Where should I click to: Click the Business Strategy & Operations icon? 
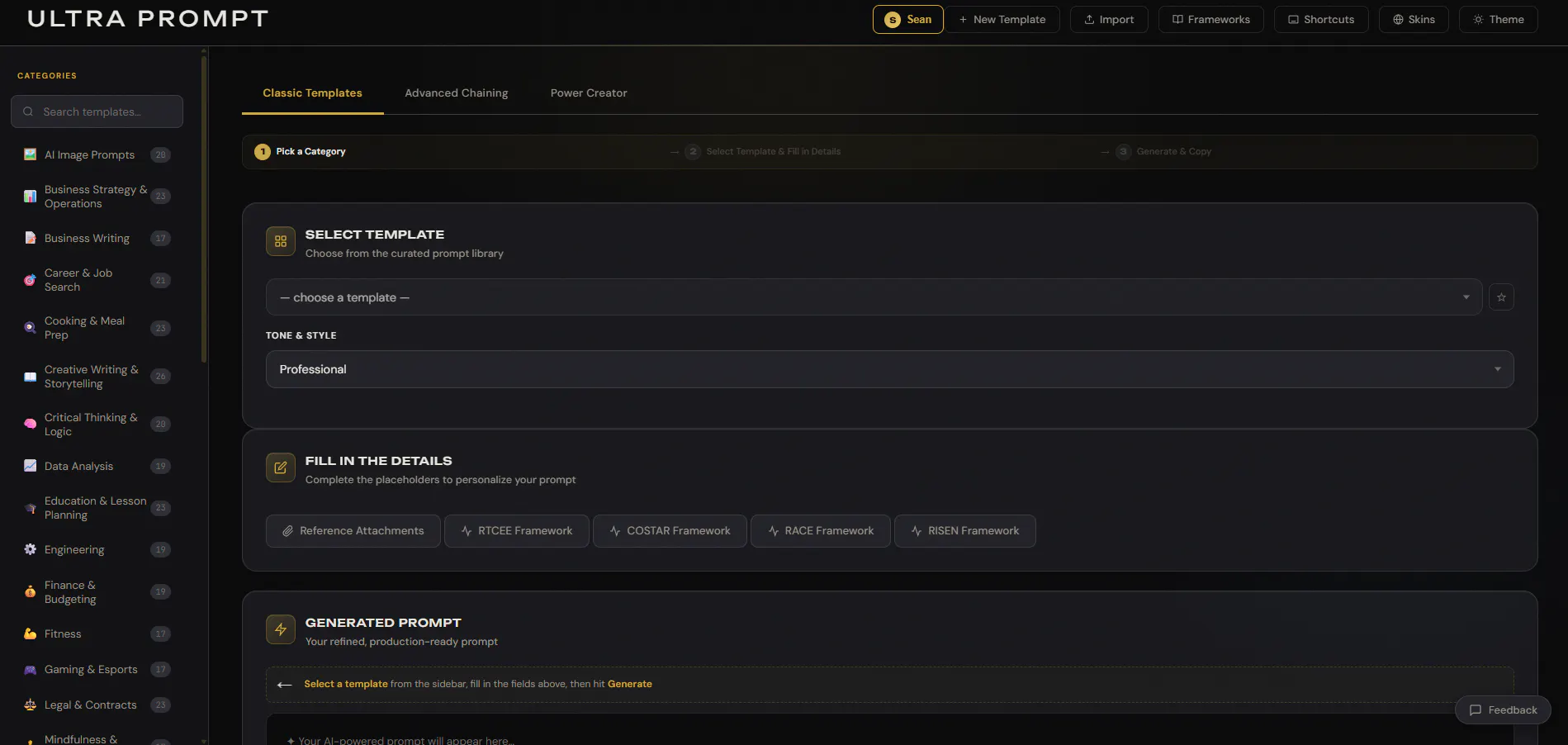30,197
